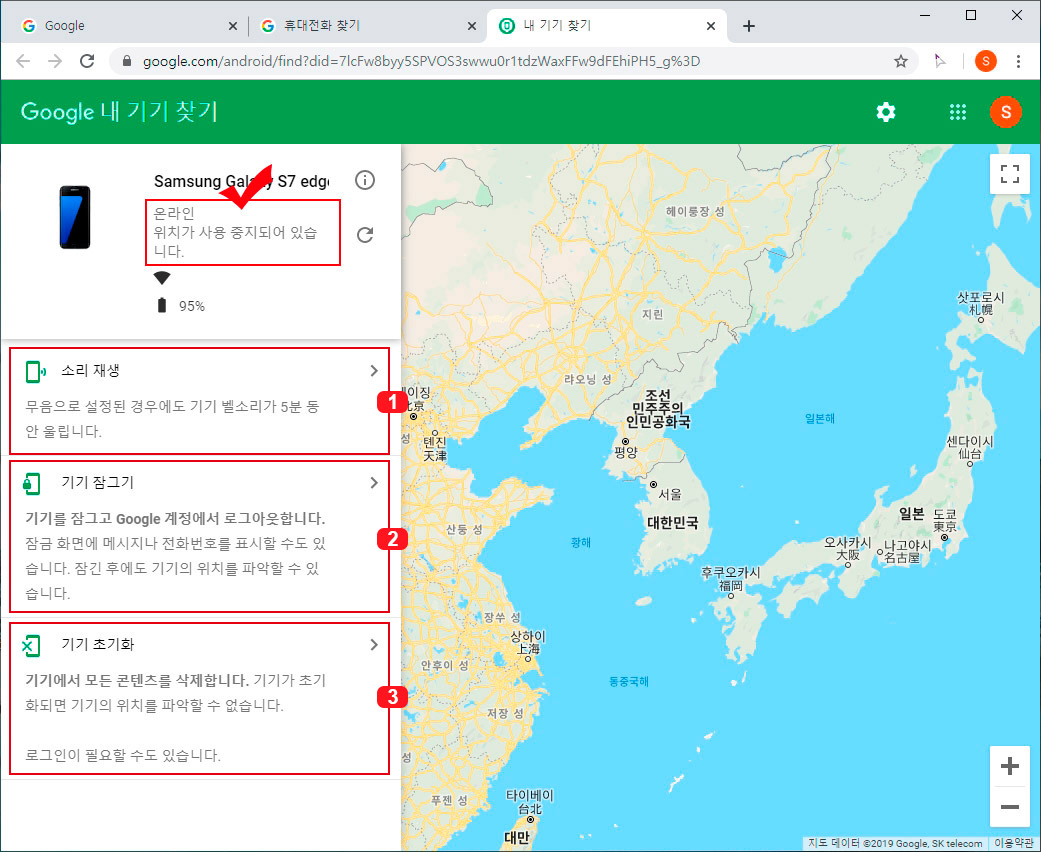Click the 서울 label on the map
Screen dimensions: 1041x852
670,494
